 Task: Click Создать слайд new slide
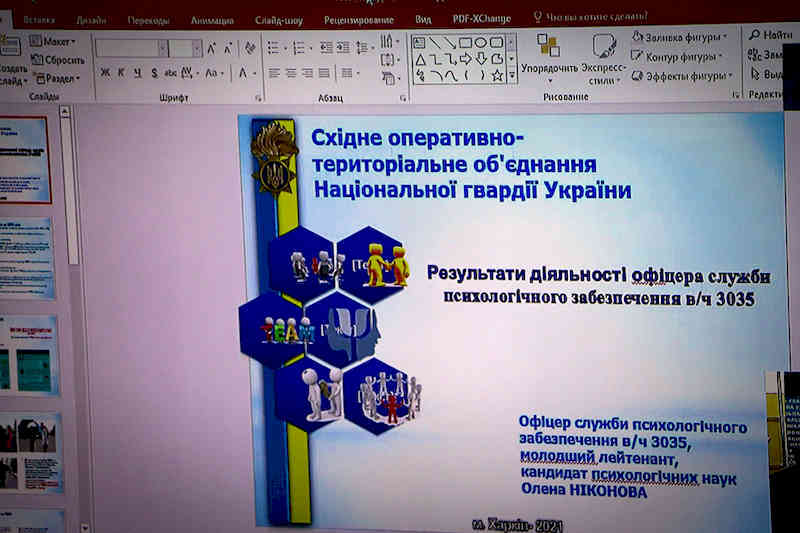point(12,60)
